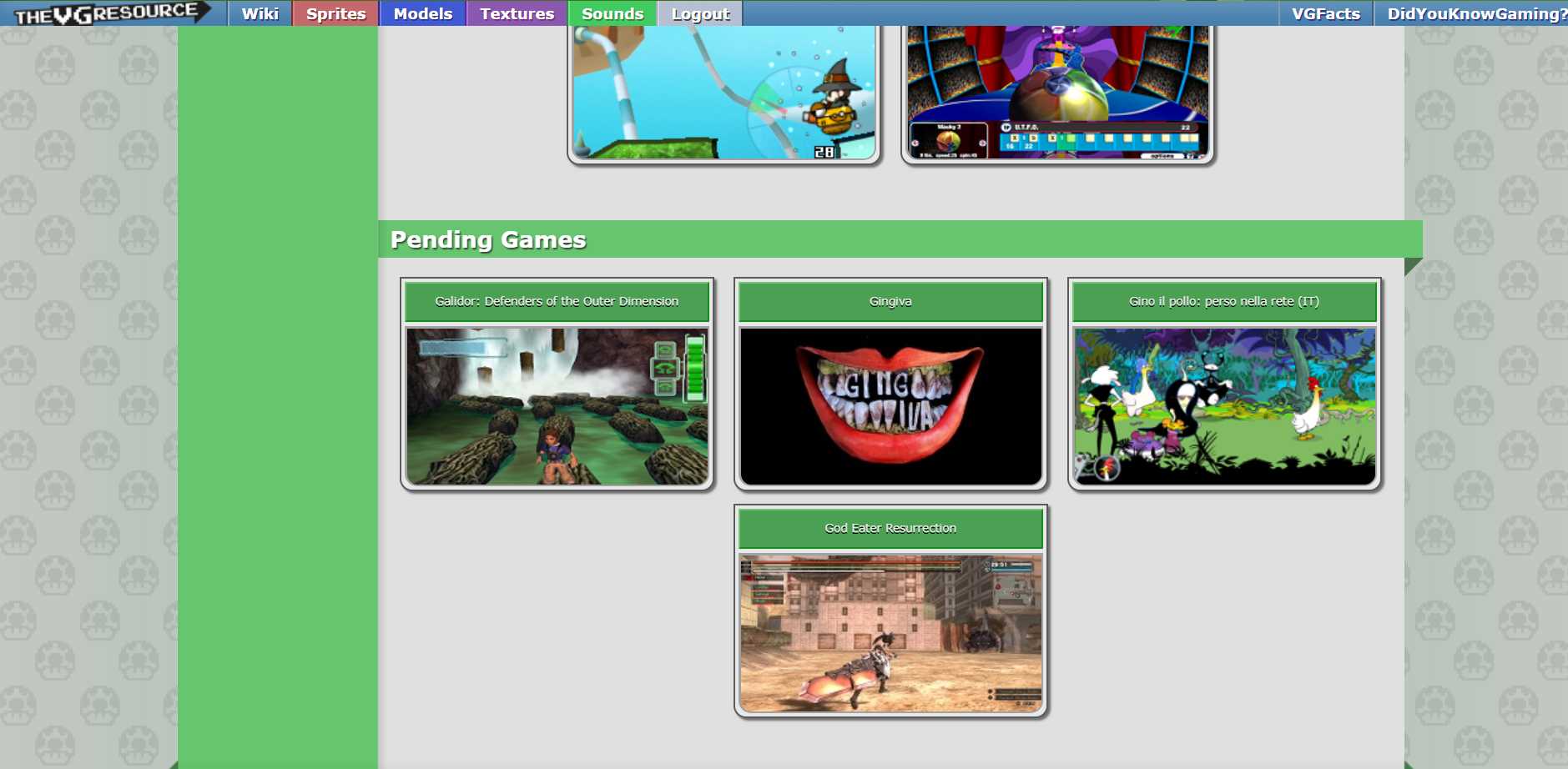This screenshot has width=1568, height=769.
Task: Visit the VGFacts link
Action: [1326, 13]
